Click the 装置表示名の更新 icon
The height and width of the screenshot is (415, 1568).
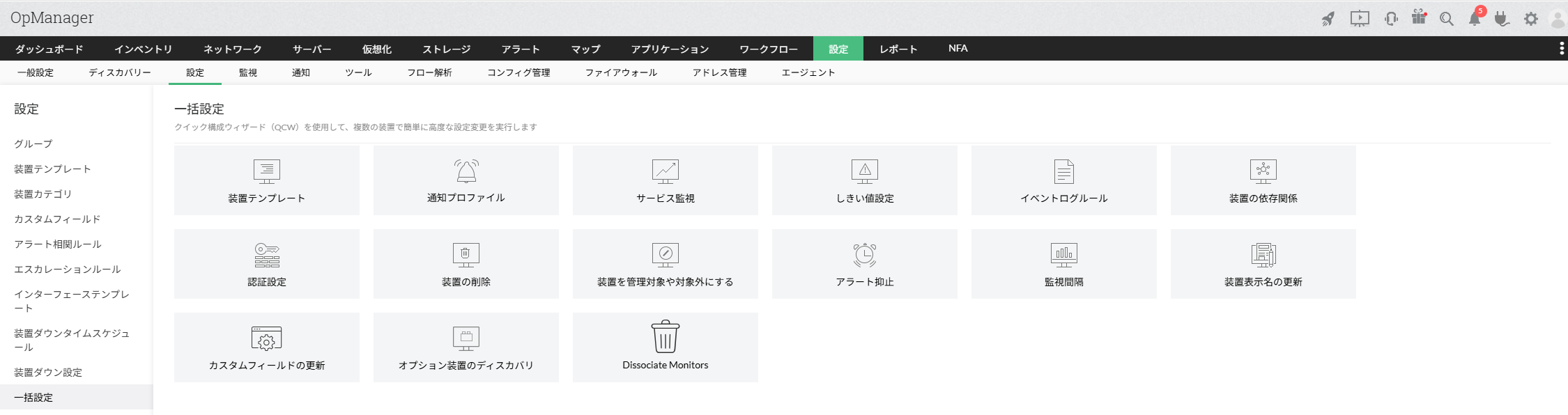(x=1263, y=255)
